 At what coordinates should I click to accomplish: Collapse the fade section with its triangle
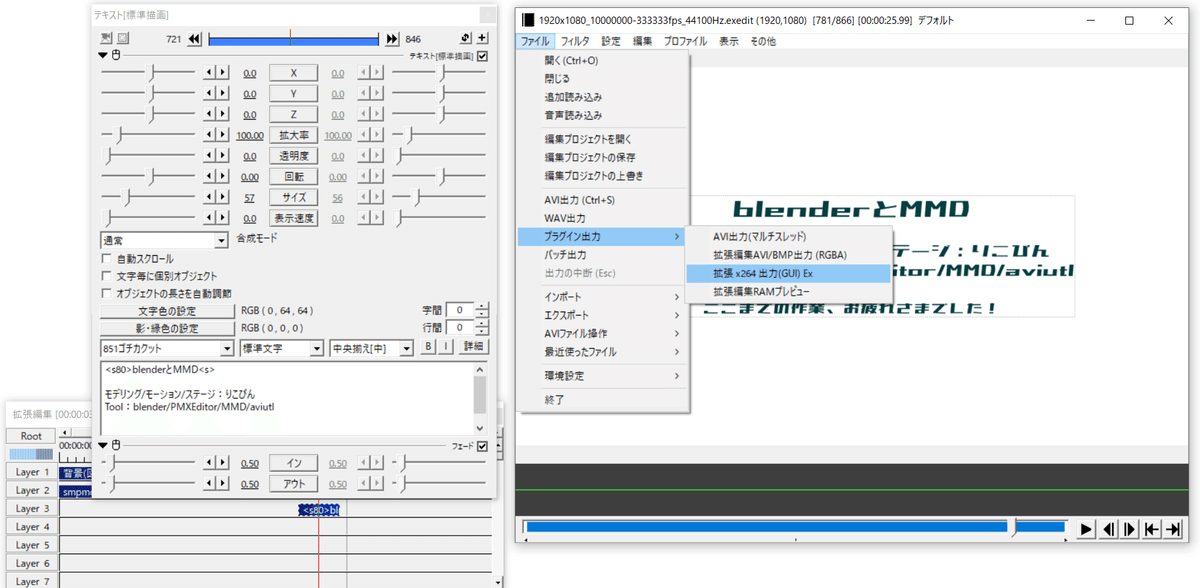(x=103, y=446)
